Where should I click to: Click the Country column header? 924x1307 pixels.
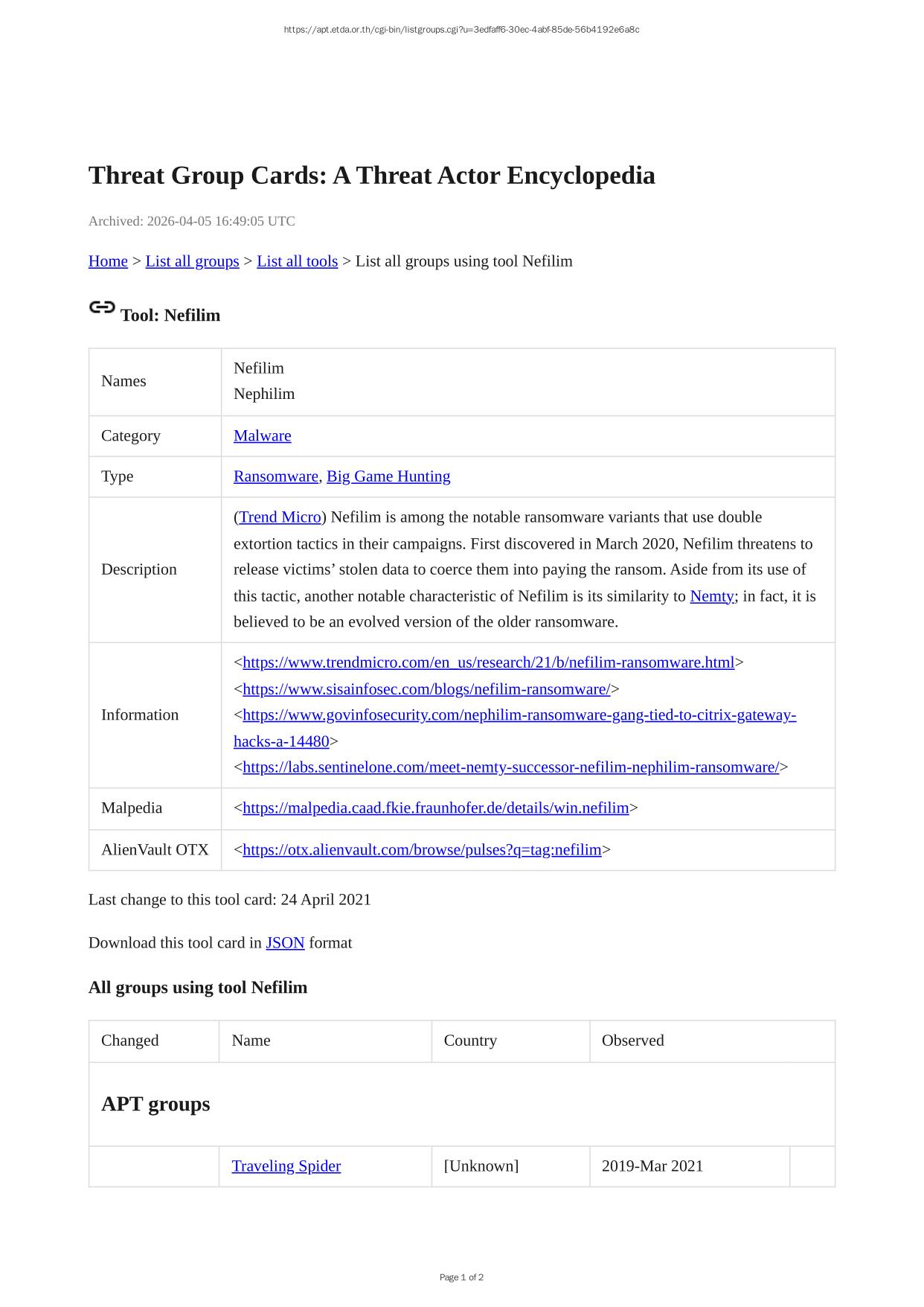[470, 1041]
